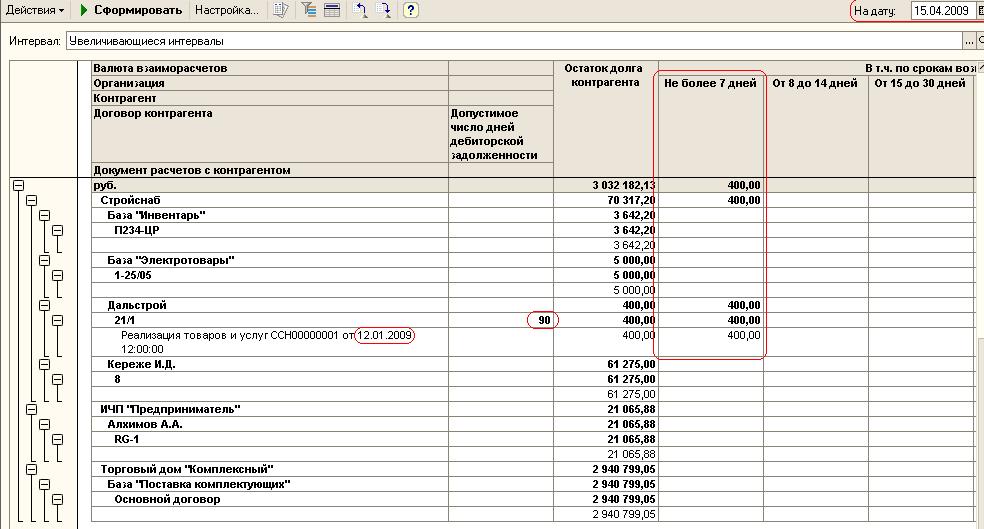Image resolution: width=984 pixels, height=529 pixels.
Task: Collapse the RG-1 contract node
Action: (58, 439)
